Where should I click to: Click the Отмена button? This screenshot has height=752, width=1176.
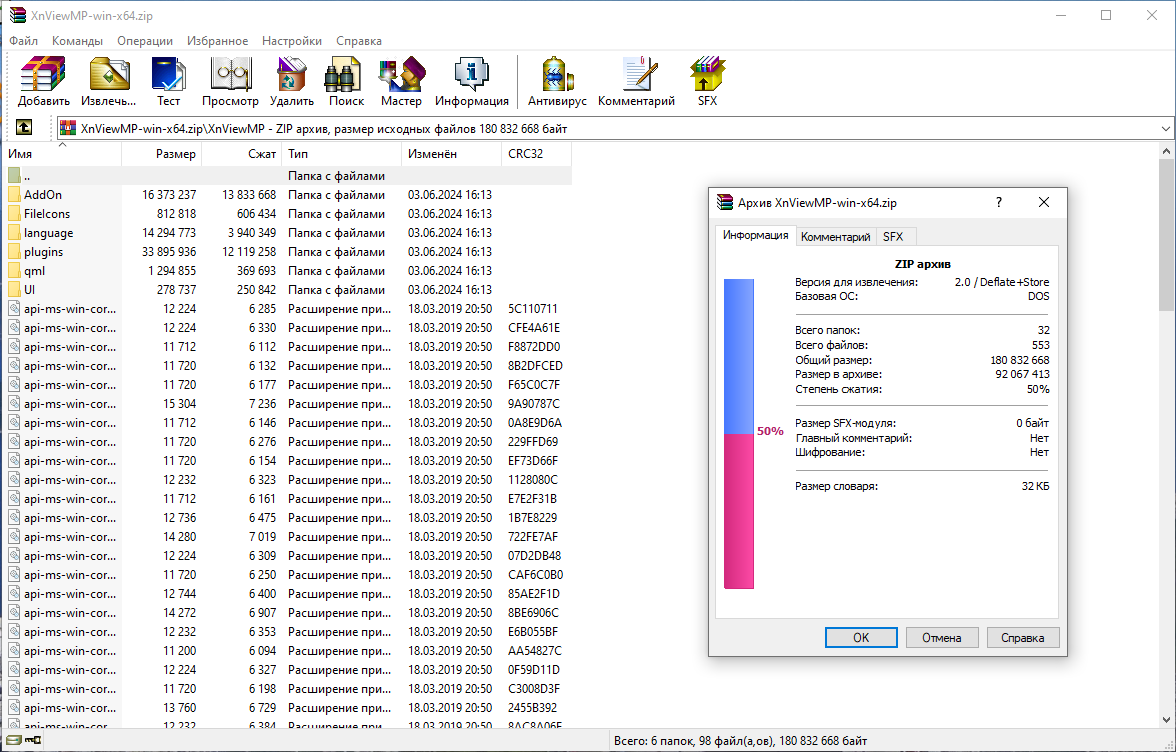(x=942, y=637)
